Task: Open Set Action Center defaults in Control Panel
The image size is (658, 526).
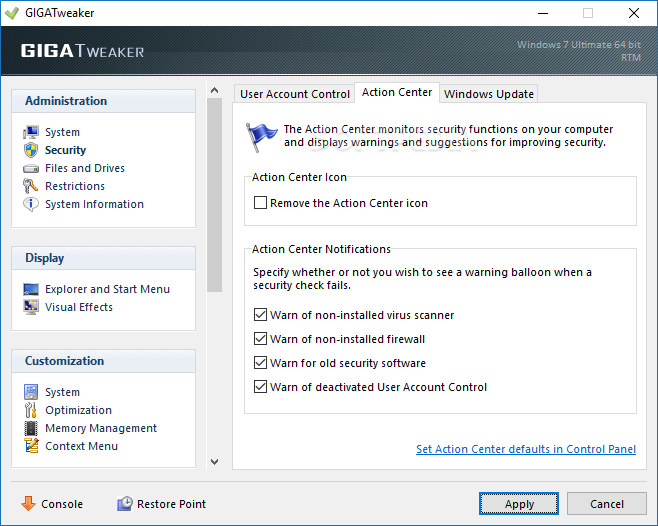Action: pos(526,449)
